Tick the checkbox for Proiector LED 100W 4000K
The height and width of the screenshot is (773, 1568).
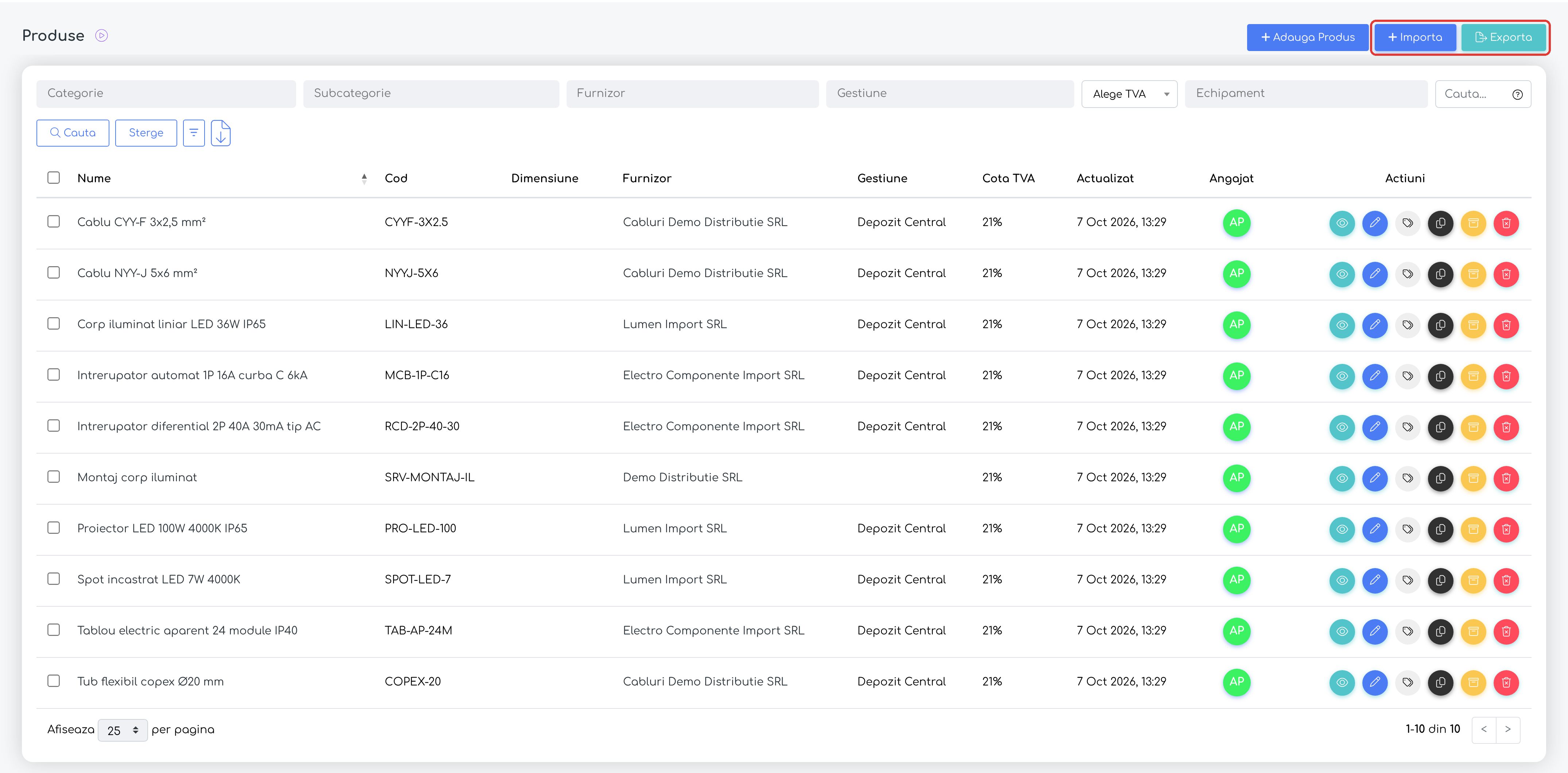54,528
